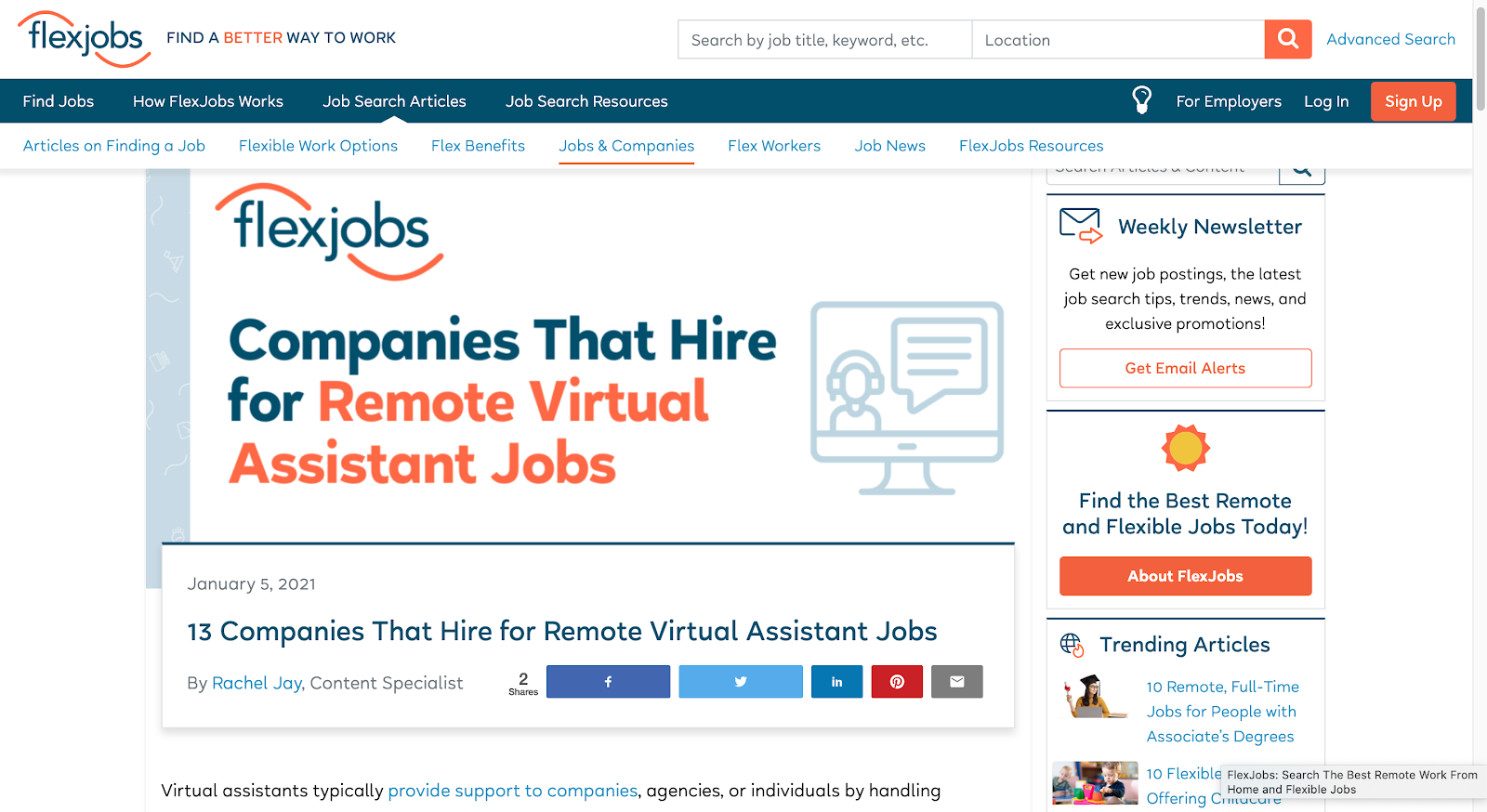Share article via Twitter button
This screenshot has width=1487, height=812.
click(741, 682)
